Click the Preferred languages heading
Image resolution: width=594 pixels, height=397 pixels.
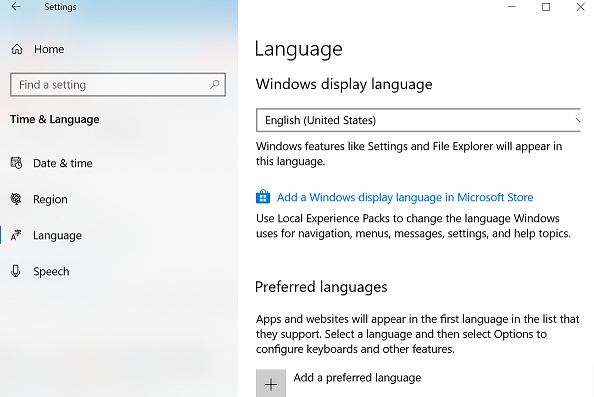click(x=321, y=287)
